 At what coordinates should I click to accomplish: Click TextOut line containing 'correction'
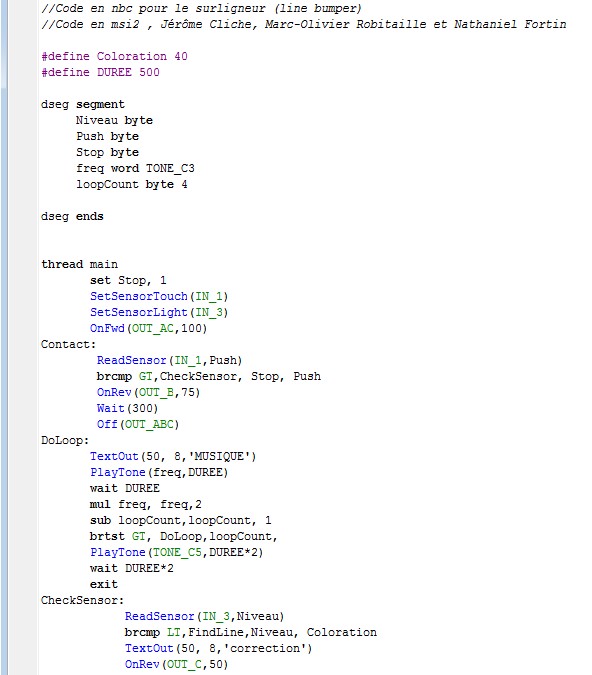[218, 648]
